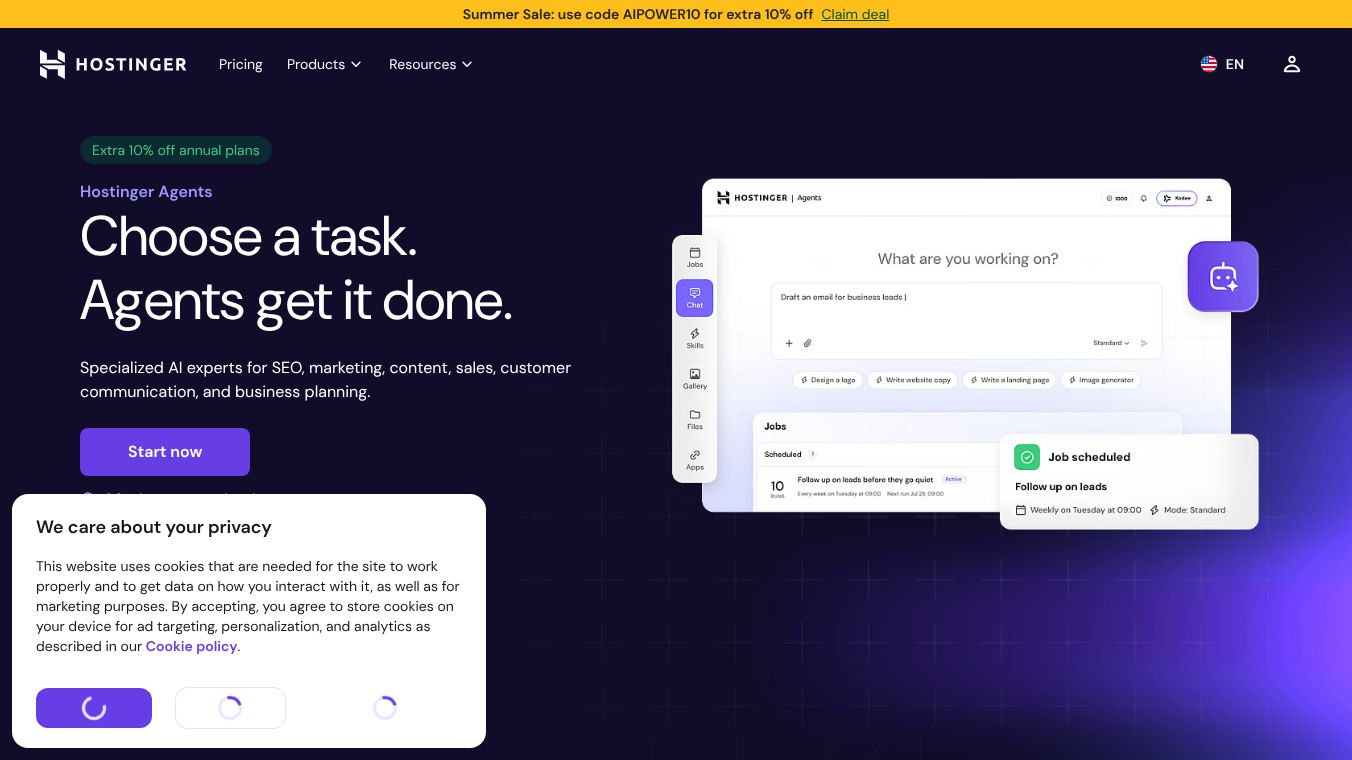Click the 1000 credits badge in the preview header
The height and width of the screenshot is (760, 1352).
pos(1116,198)
